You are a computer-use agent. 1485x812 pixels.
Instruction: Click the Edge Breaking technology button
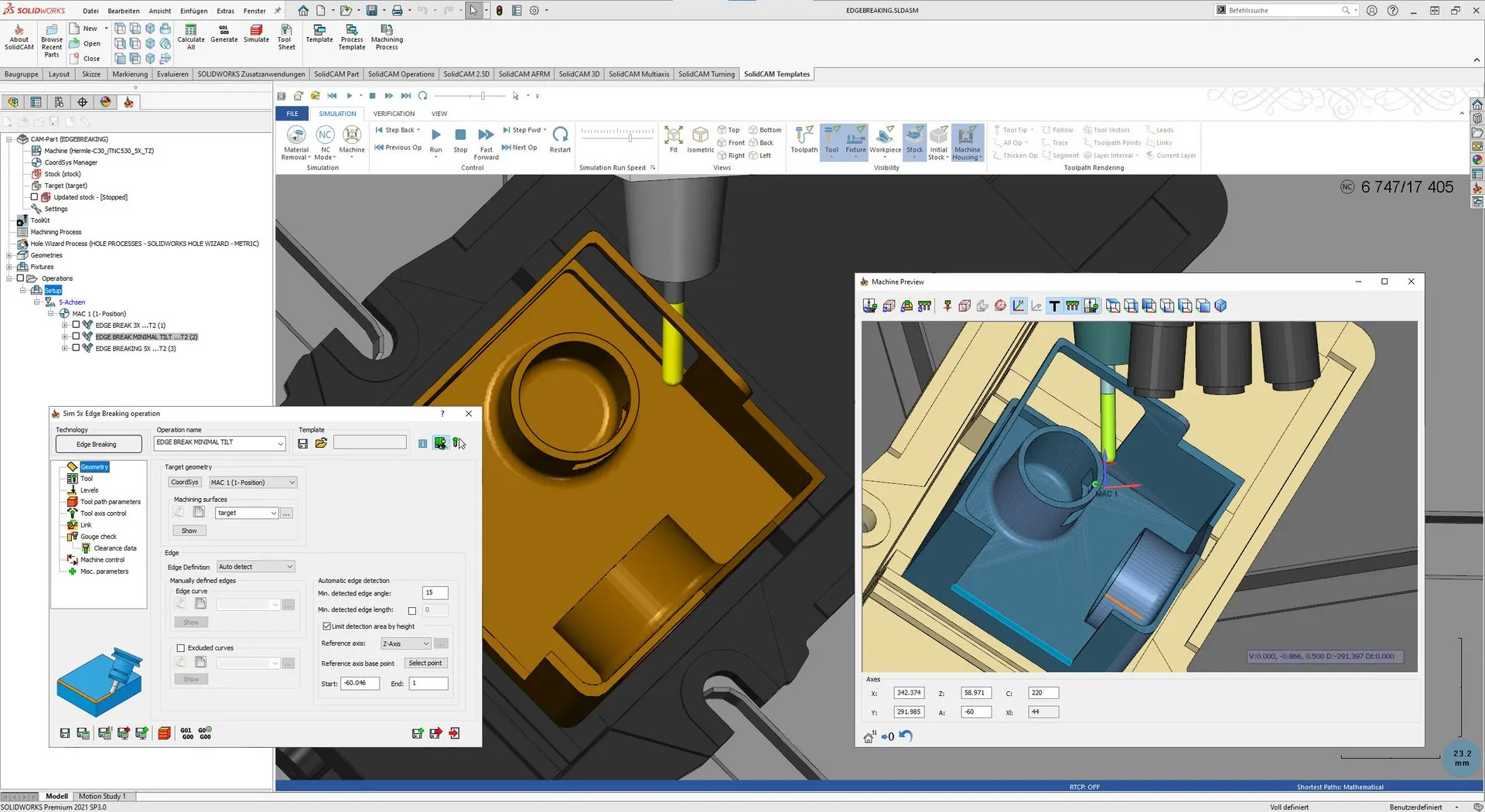tap(98, 445)
